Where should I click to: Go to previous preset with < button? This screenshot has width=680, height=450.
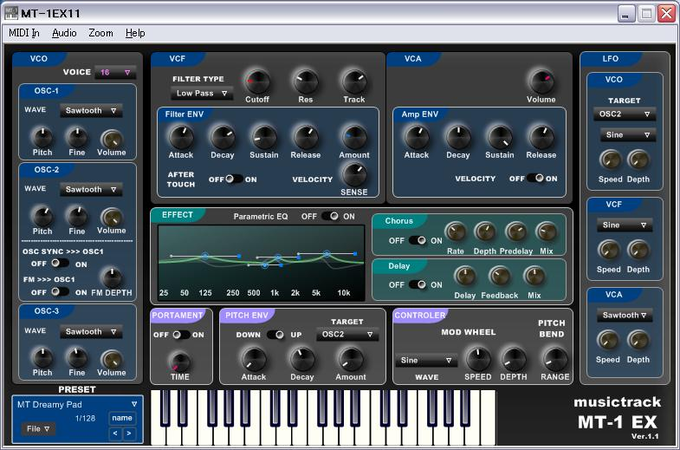[115, 433]
